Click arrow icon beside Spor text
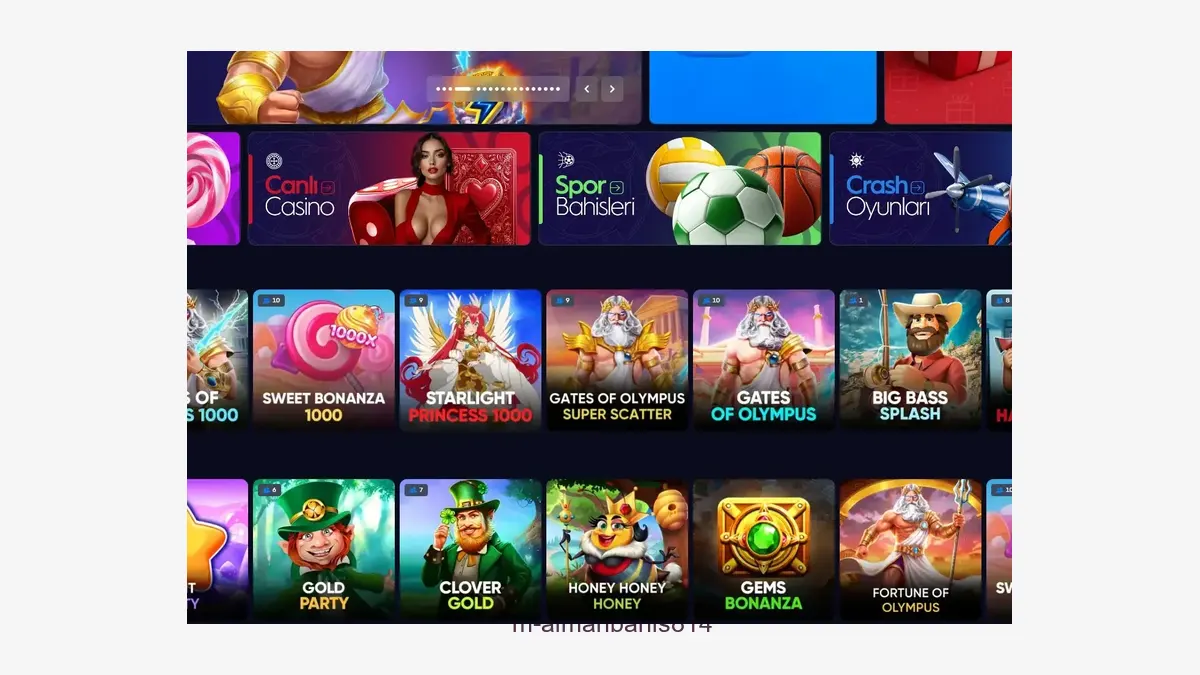 (616, 186)
